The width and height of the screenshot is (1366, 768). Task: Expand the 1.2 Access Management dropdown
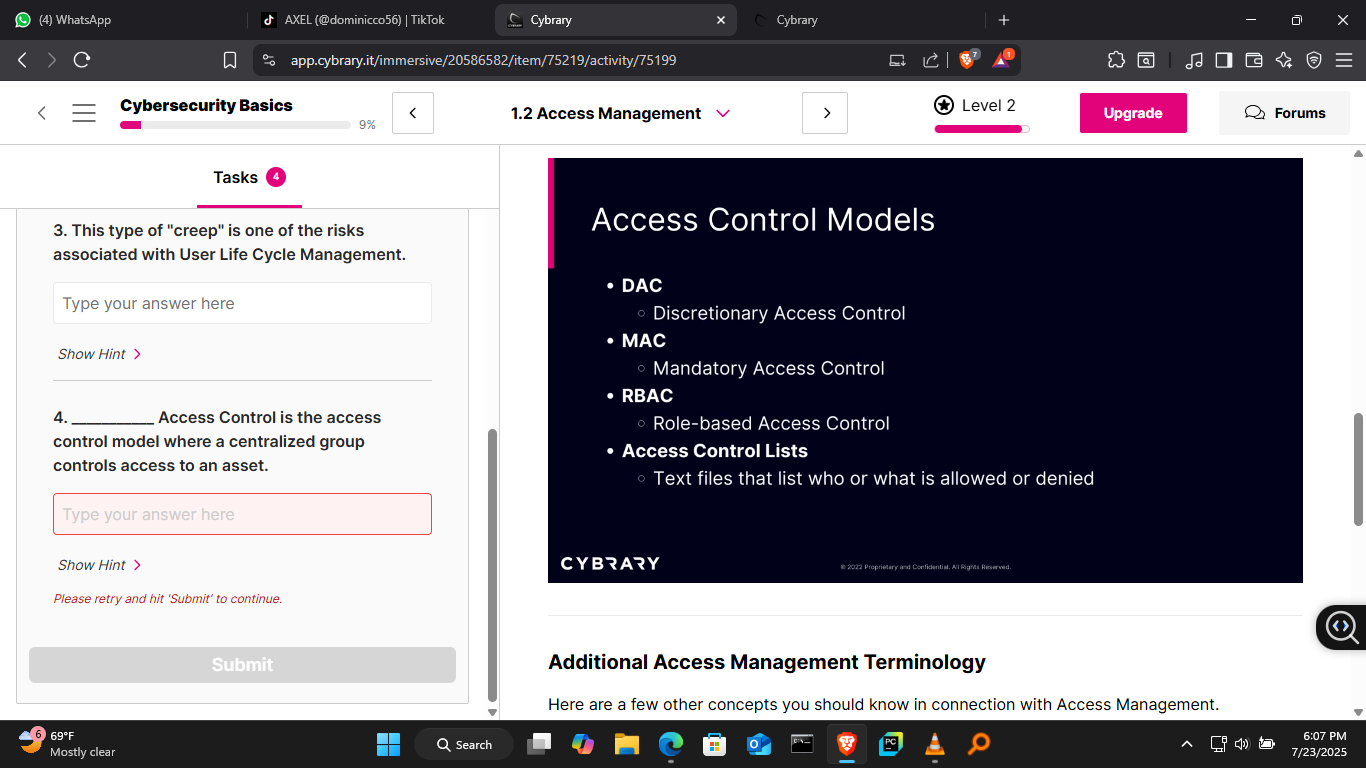pyautogui.click(x=723, y=113)
